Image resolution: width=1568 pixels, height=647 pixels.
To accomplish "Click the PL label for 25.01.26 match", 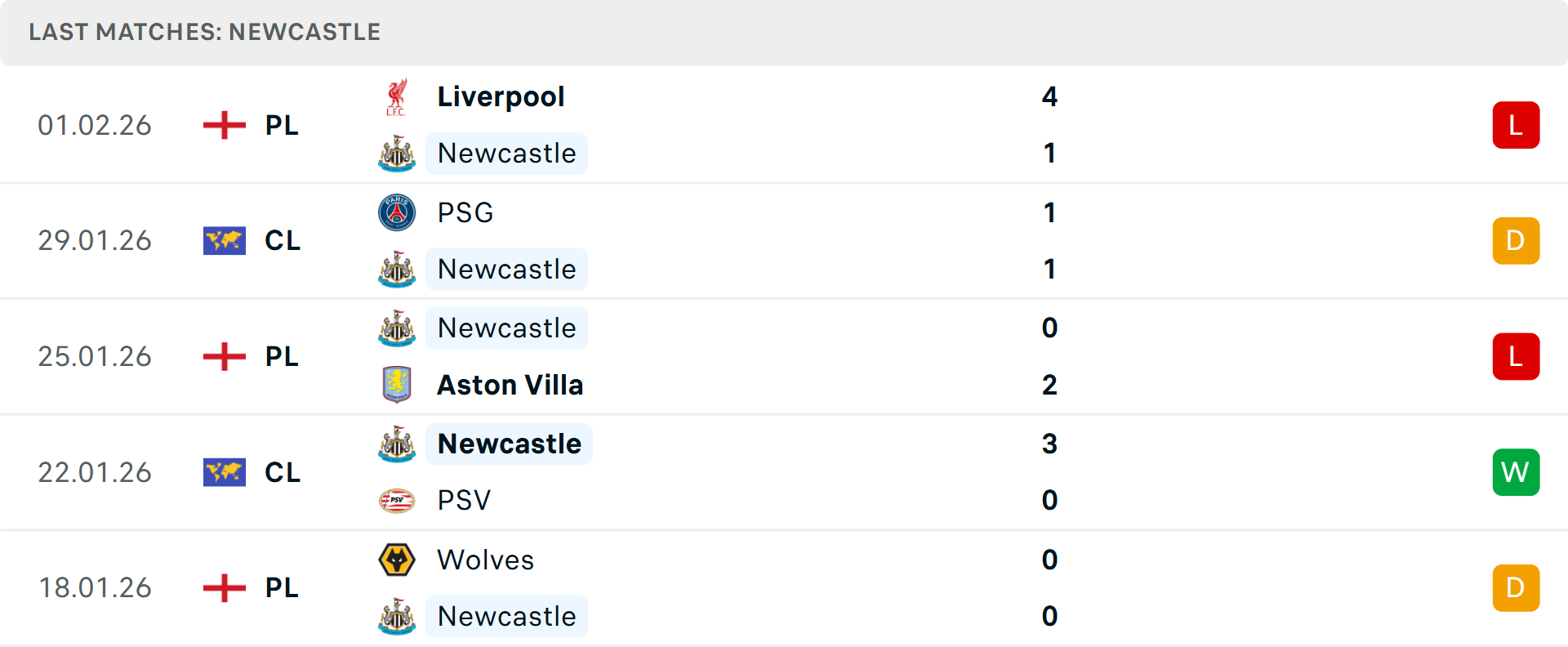I will 282,357.
